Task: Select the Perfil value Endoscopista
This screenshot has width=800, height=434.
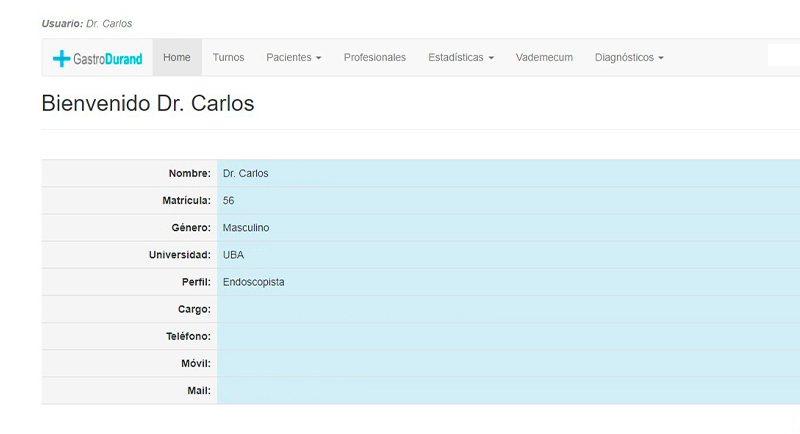Action: [254, 282]
